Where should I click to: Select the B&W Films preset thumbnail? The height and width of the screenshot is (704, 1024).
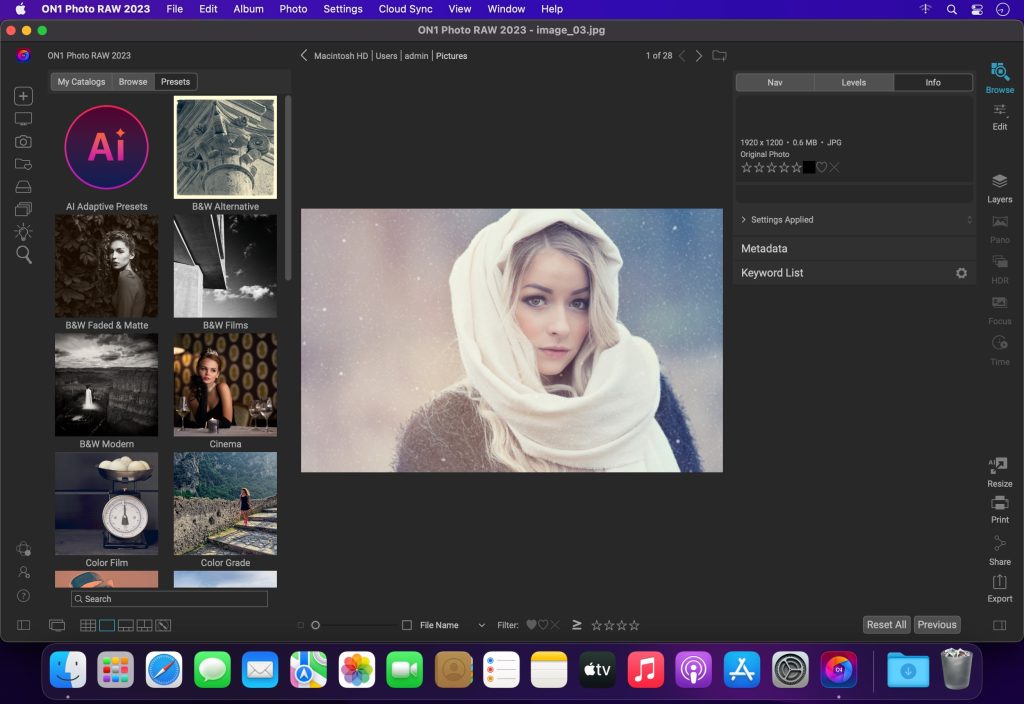point(225,265)
